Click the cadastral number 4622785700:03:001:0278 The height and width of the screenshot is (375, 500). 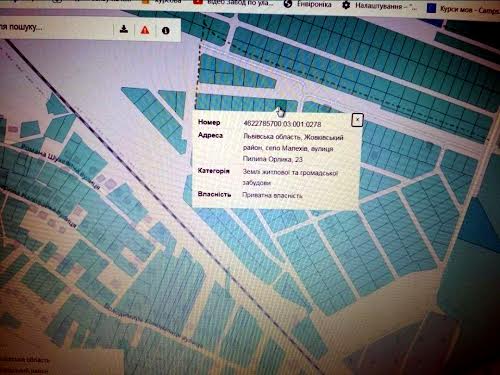pos(282,124)
